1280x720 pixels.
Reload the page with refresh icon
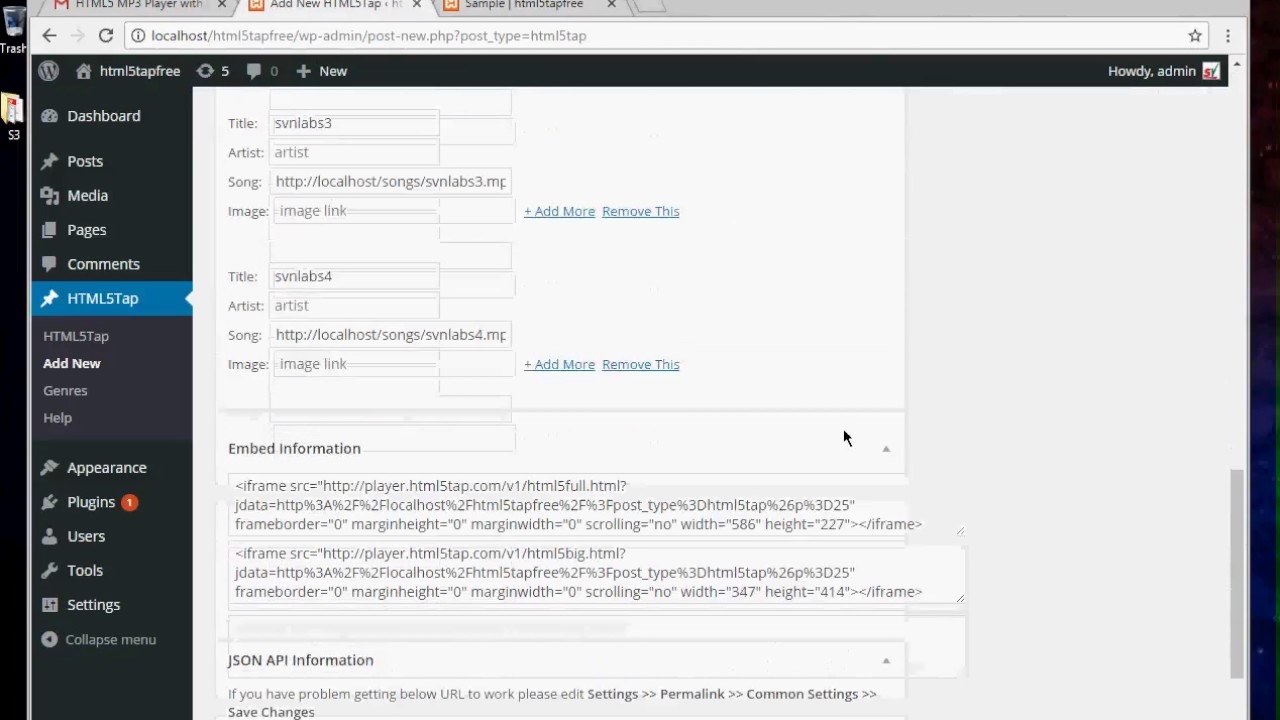(x=105, y=36)
